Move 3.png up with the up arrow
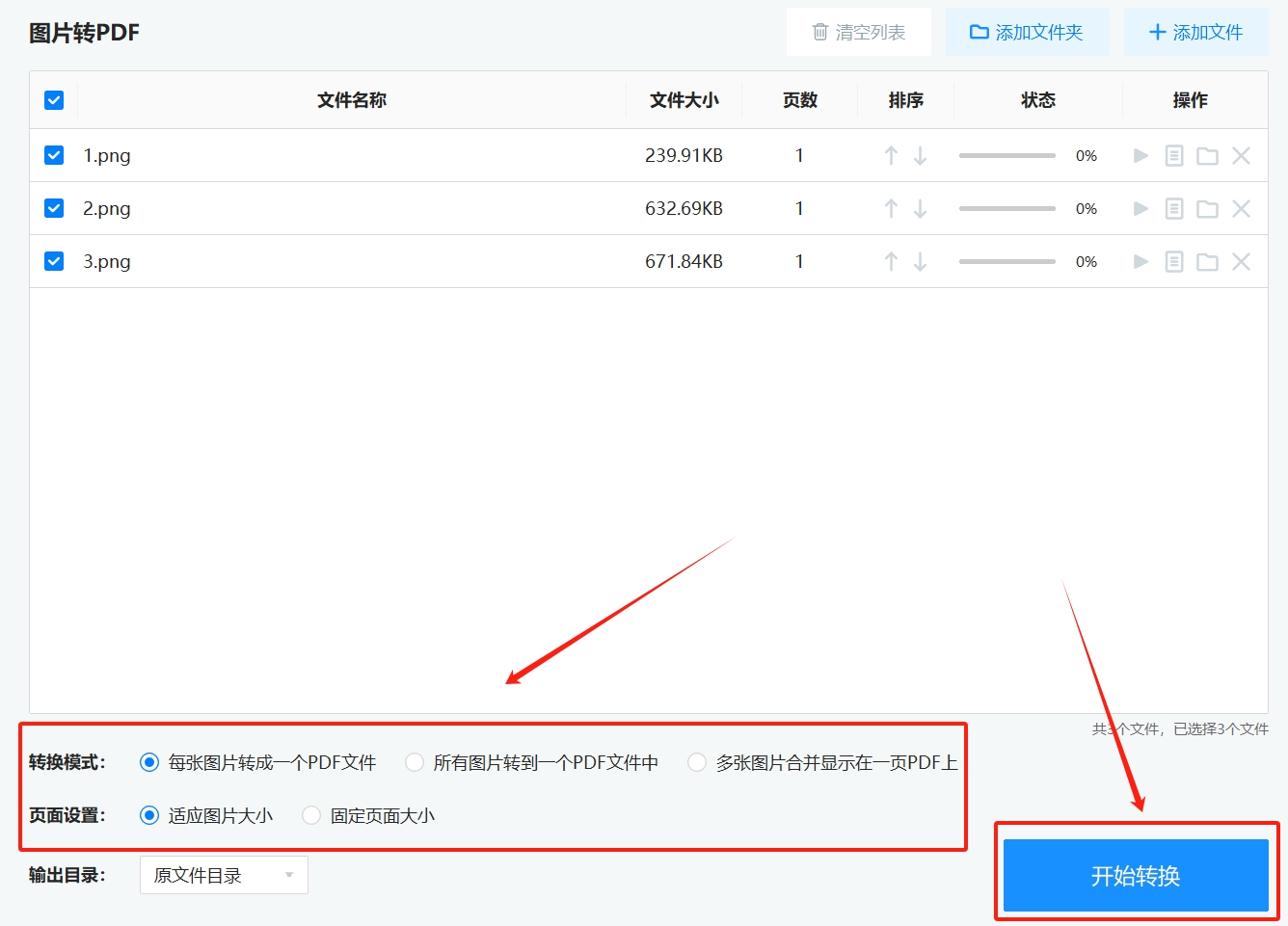This screenshot has width=1288, height=926. tap(890, 261)
